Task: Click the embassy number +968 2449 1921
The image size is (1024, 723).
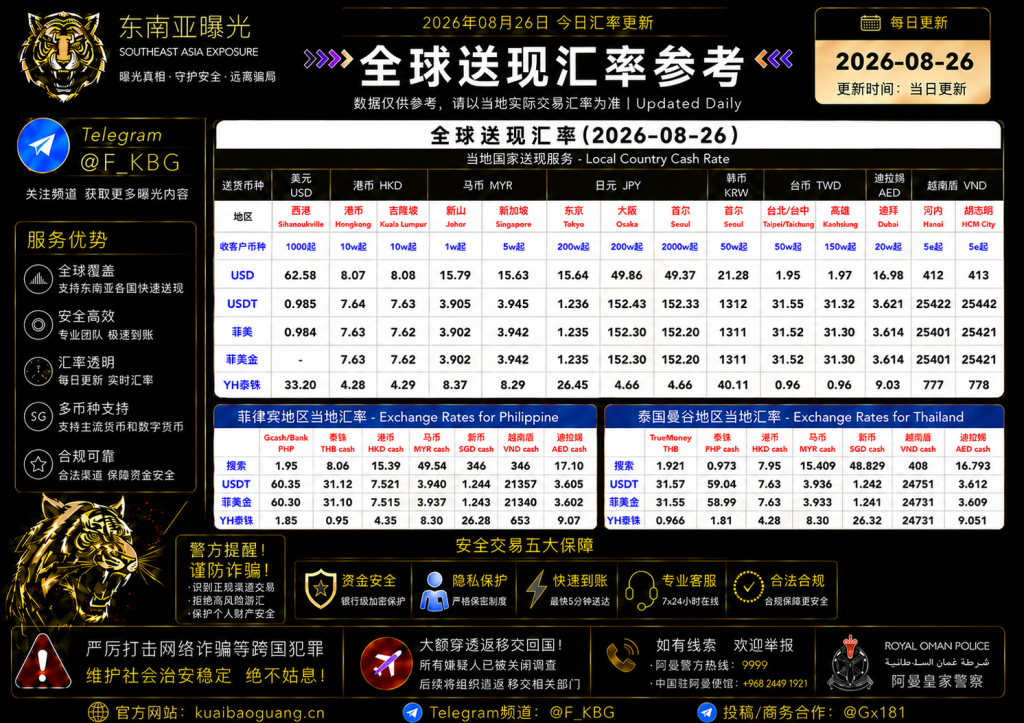Action: [775, 683]
